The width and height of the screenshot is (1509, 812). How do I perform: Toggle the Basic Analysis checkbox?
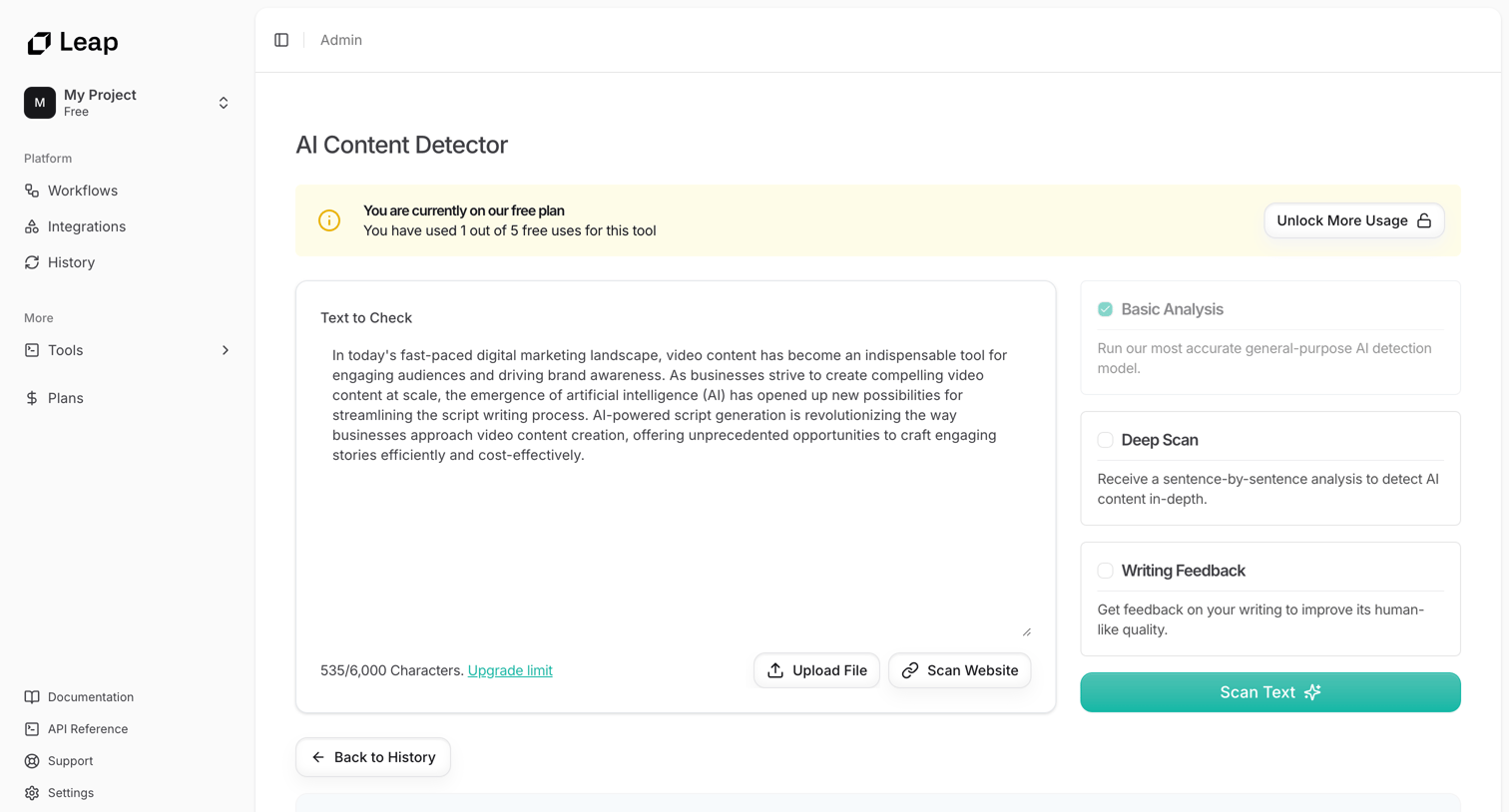point(1105,309)
